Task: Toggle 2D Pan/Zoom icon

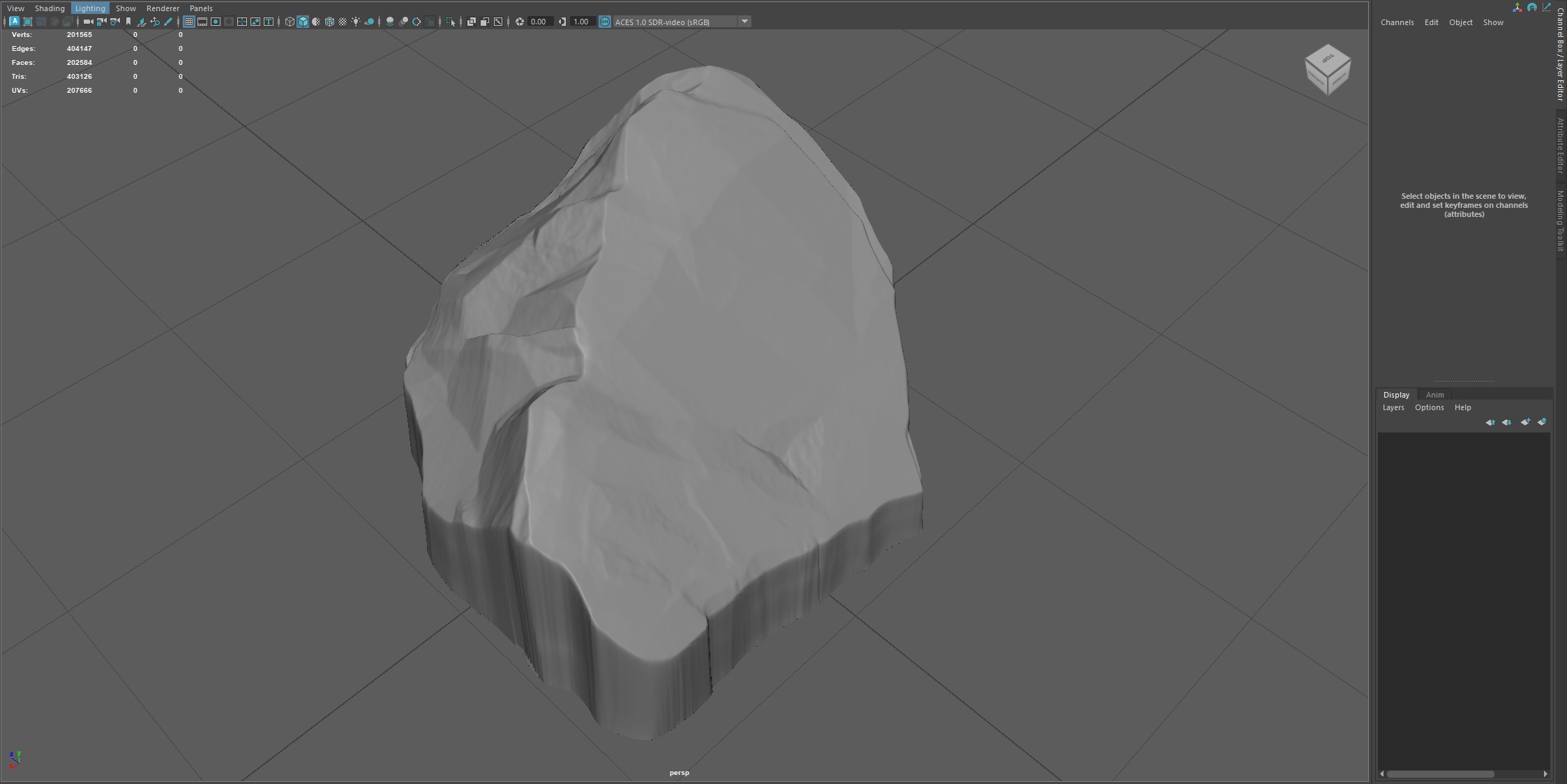Action: (x=155, y=22)
